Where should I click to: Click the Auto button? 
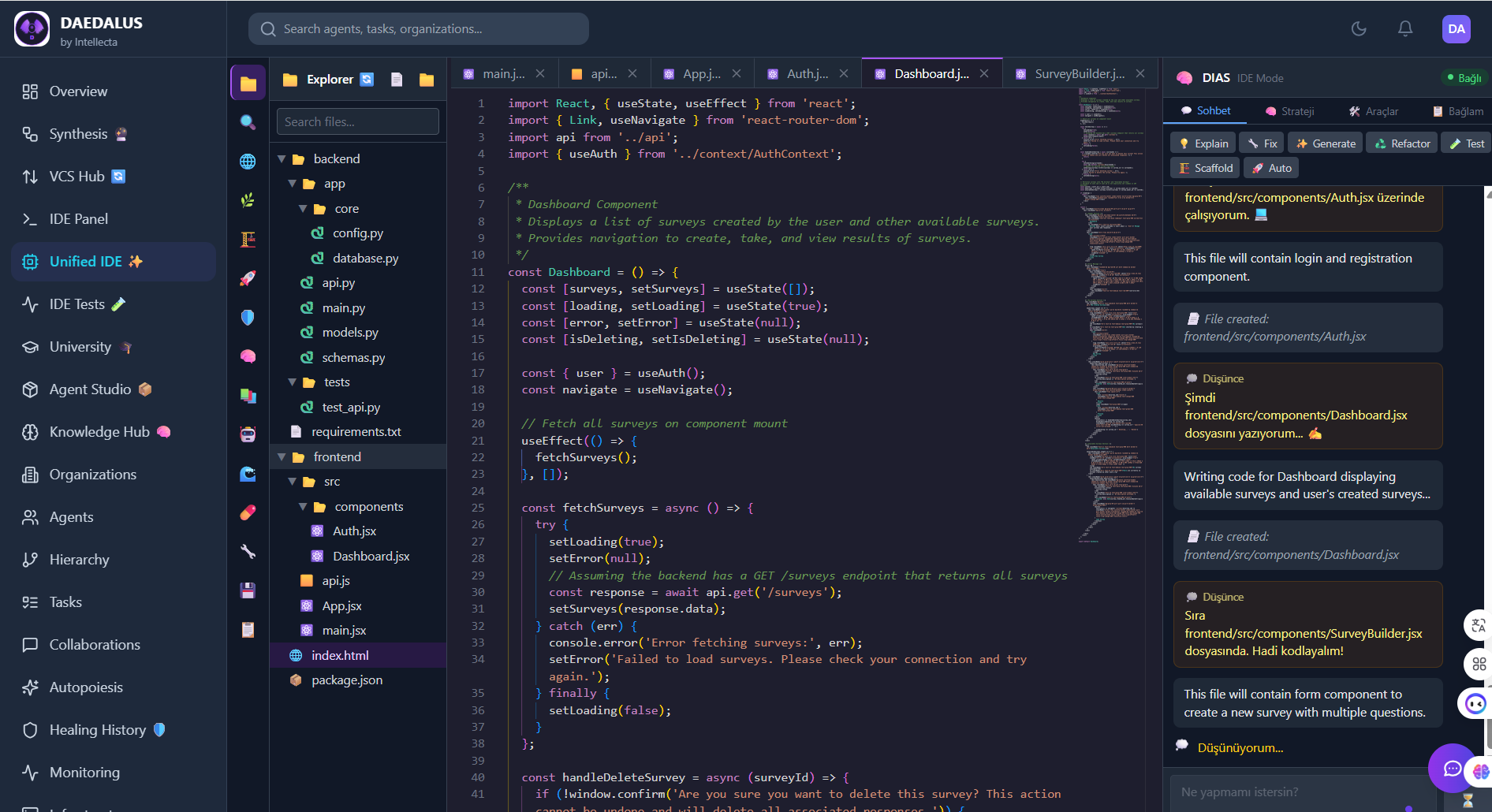[1272, 168]
